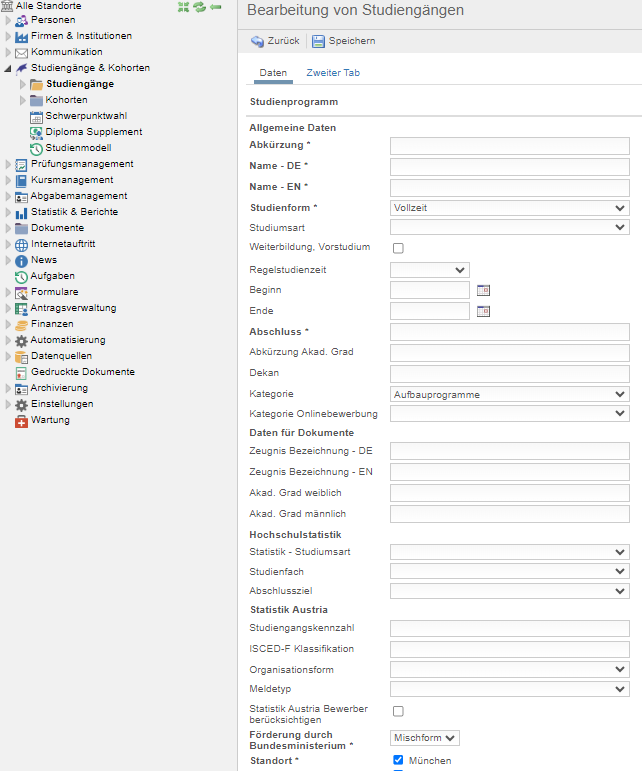Expand the Kohorten folder arrow
642x771 pixels.
(23, 100)
